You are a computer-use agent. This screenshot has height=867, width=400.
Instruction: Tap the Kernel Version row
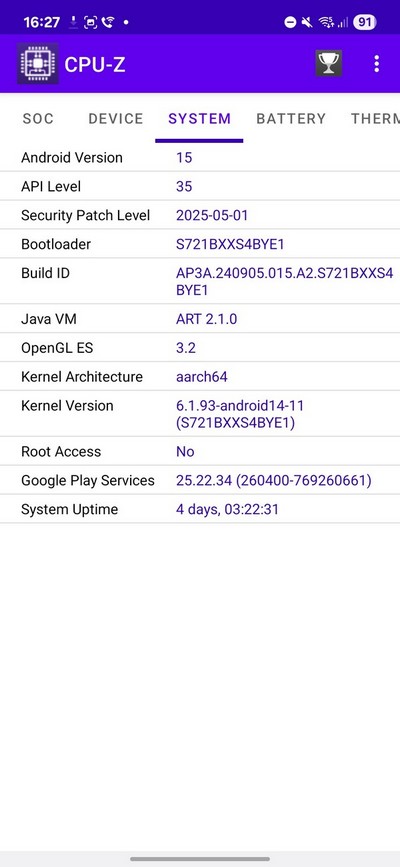(x=200, y=414)
